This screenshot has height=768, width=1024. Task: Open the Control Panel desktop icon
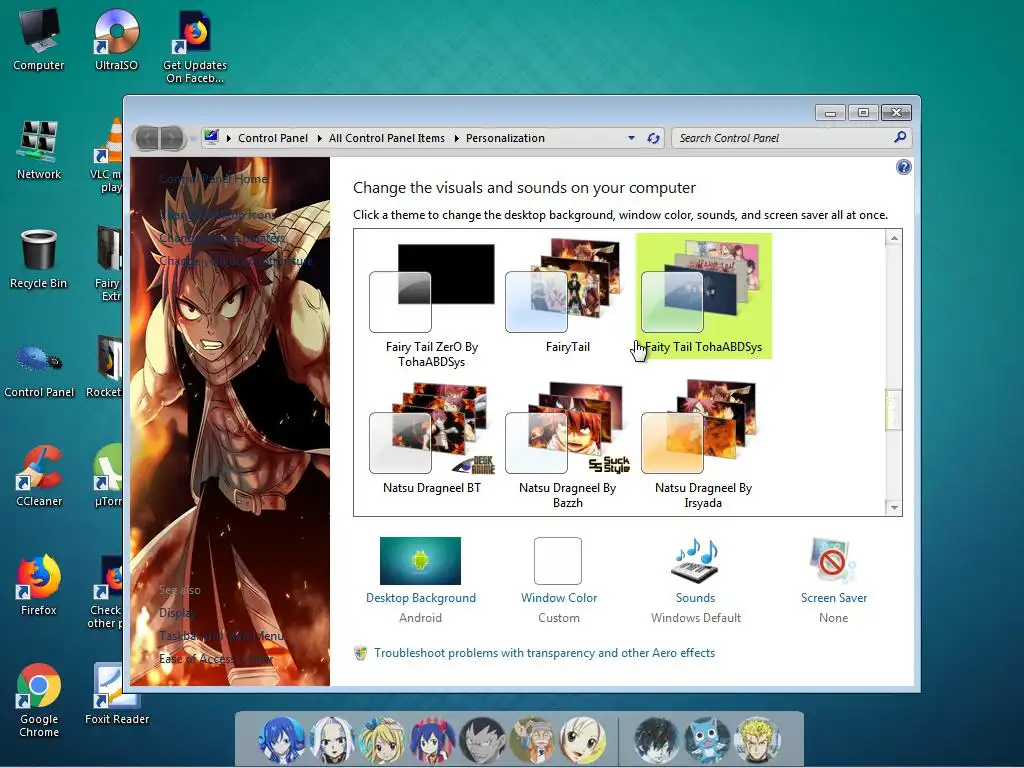pyautogui.click(x=39, y=369)
